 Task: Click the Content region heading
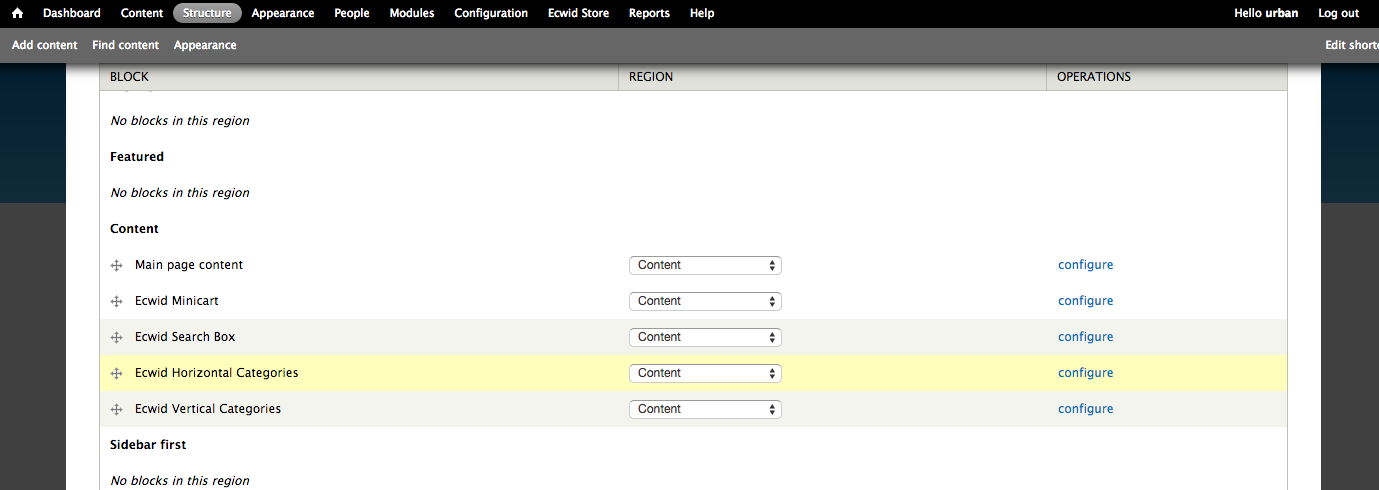pos(134,229)
